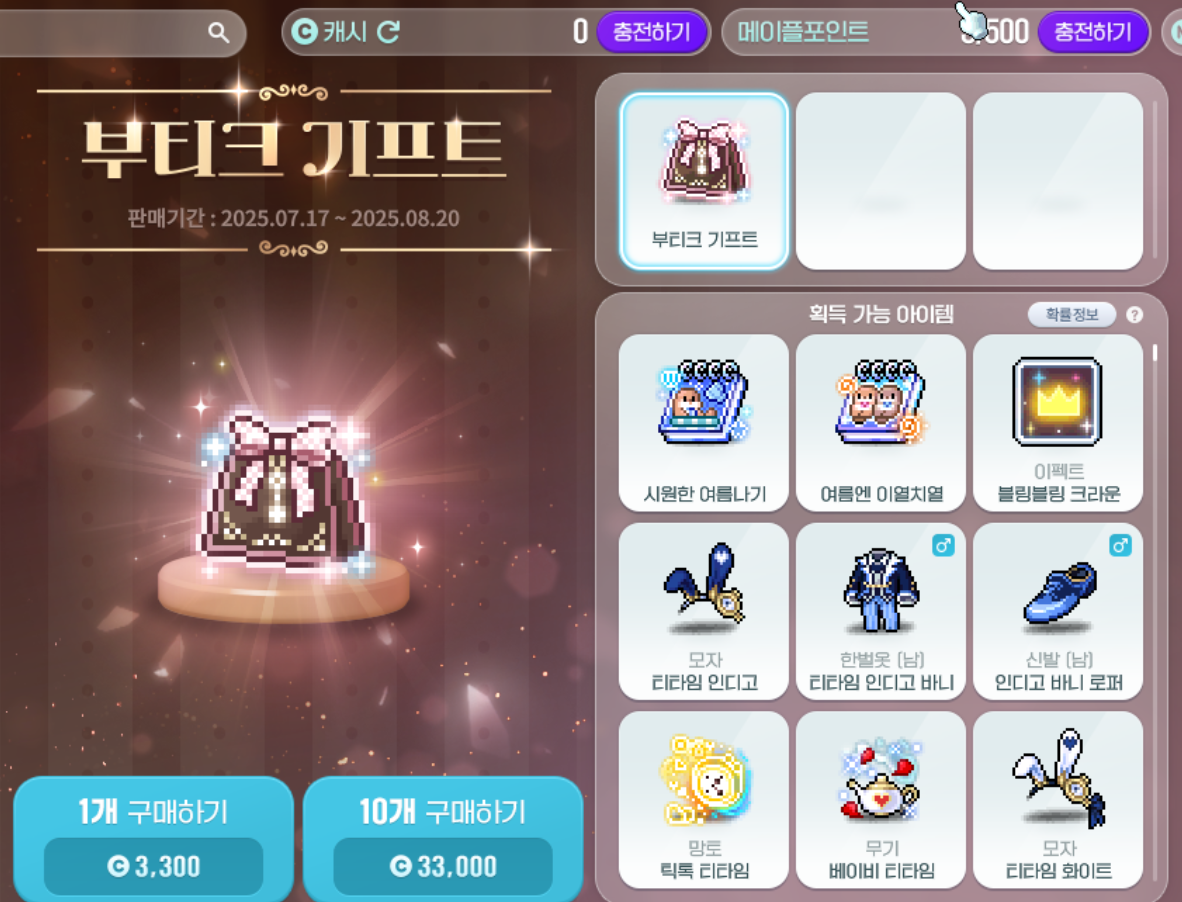1182x902 pixels.
Task: Select 블링블링 크라운 effect item
Action: click(1058, 423)
